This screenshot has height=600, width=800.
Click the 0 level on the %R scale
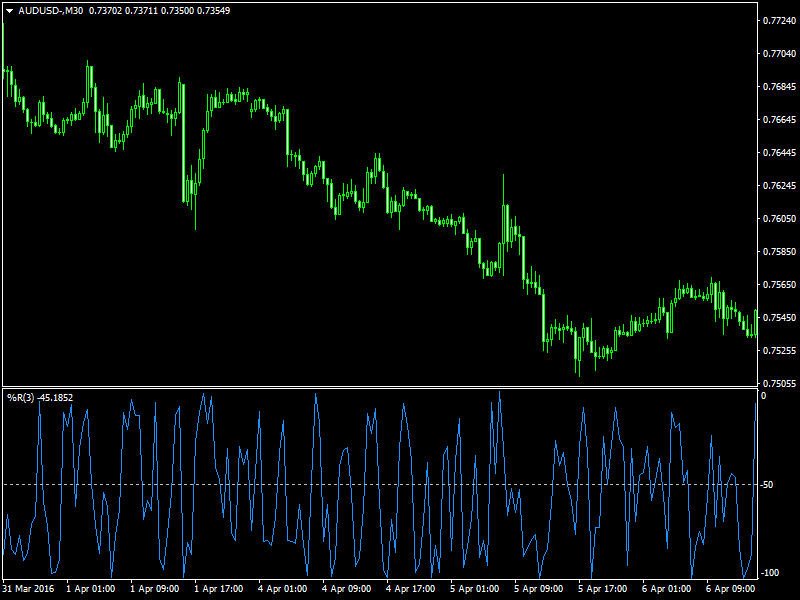pos(764,396)
